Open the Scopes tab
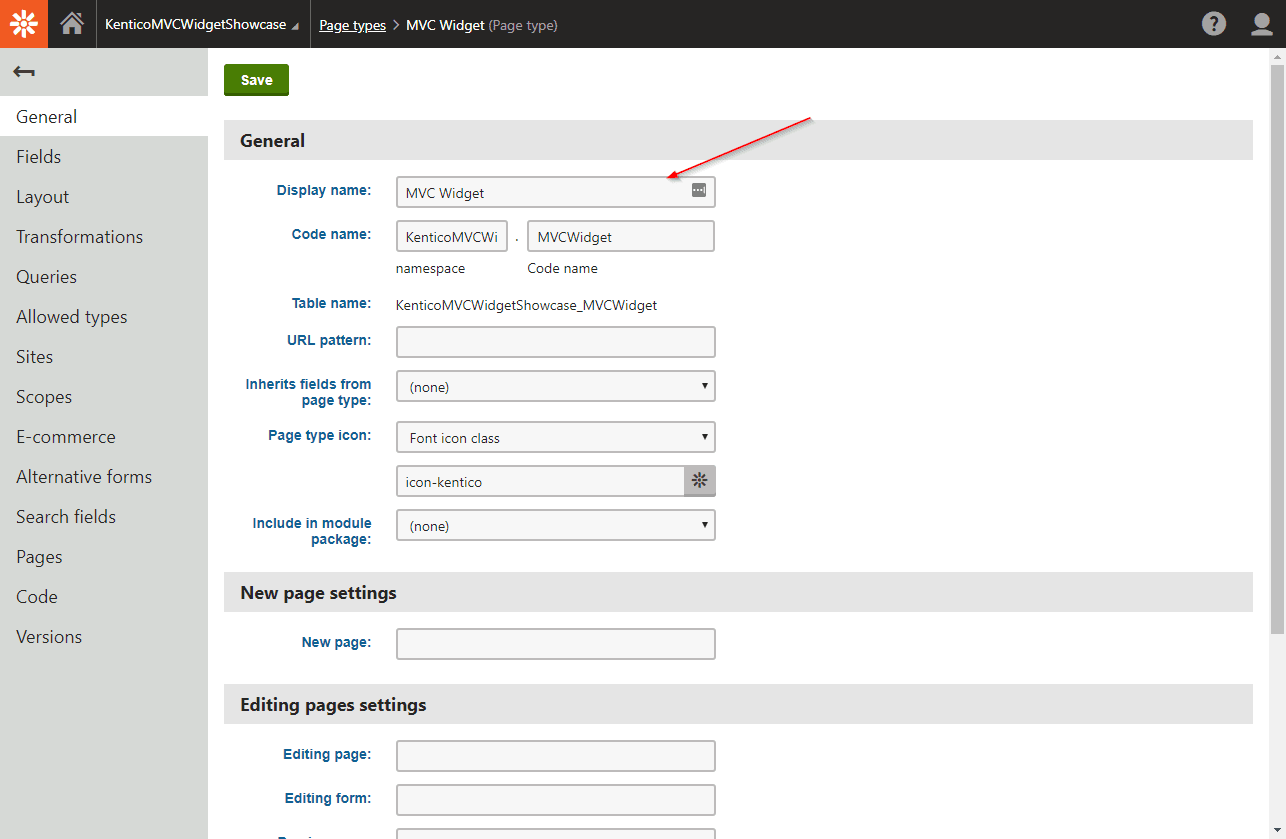Viewport: 1286px width, 839px height. (104, 396)
